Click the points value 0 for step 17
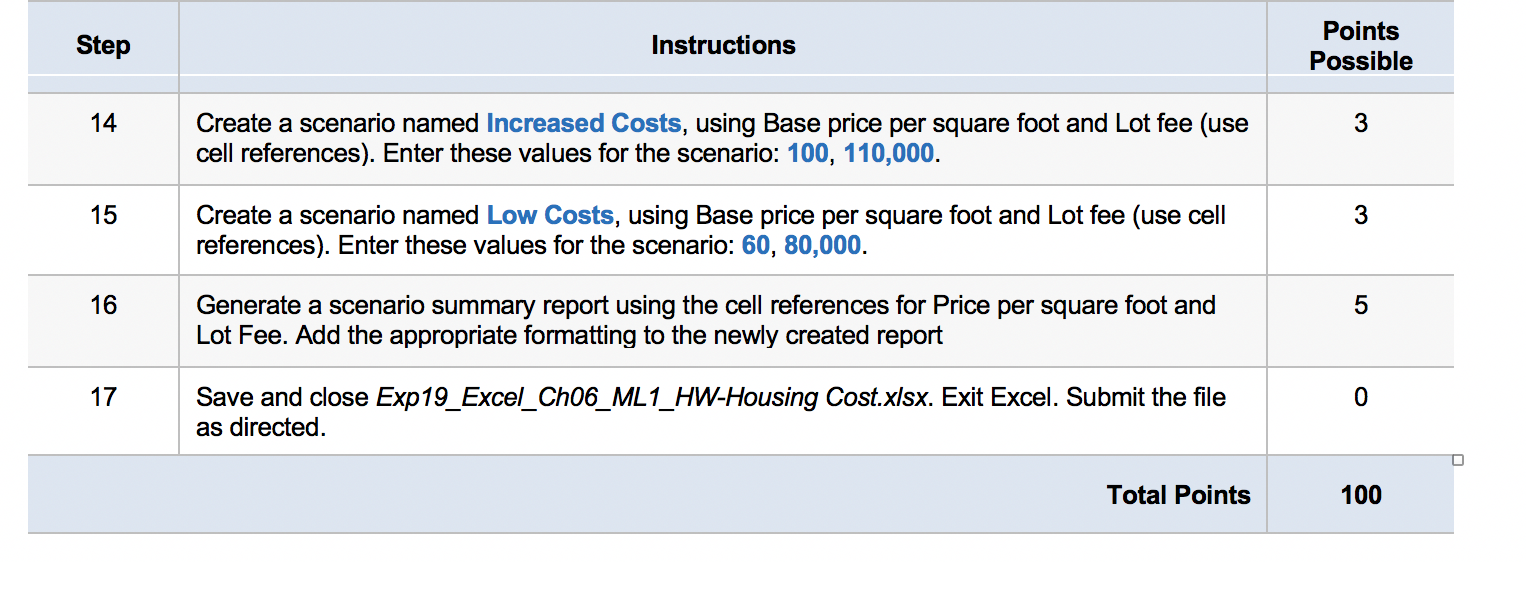Screen dimensions: 1526x602 [1360, 397]
